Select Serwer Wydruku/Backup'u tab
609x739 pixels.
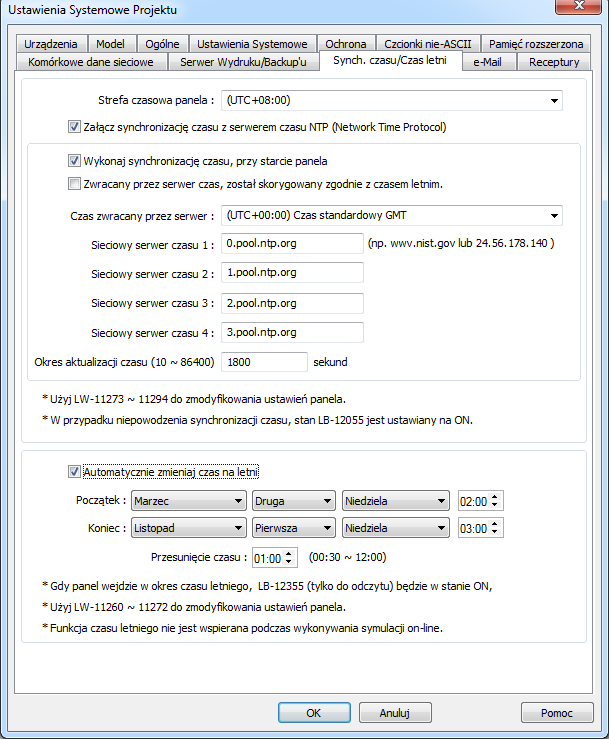pos(243,62)
